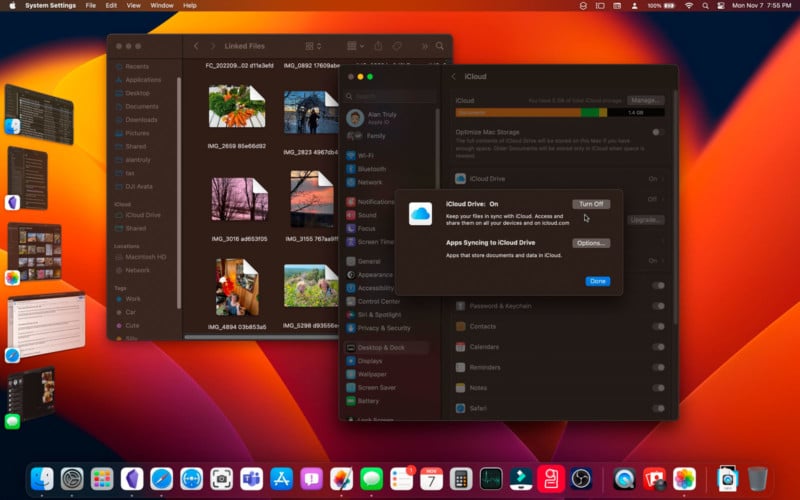Open Control Center in menu bar
The height and width of the screenshot is (500, 800).
(720, 6)
